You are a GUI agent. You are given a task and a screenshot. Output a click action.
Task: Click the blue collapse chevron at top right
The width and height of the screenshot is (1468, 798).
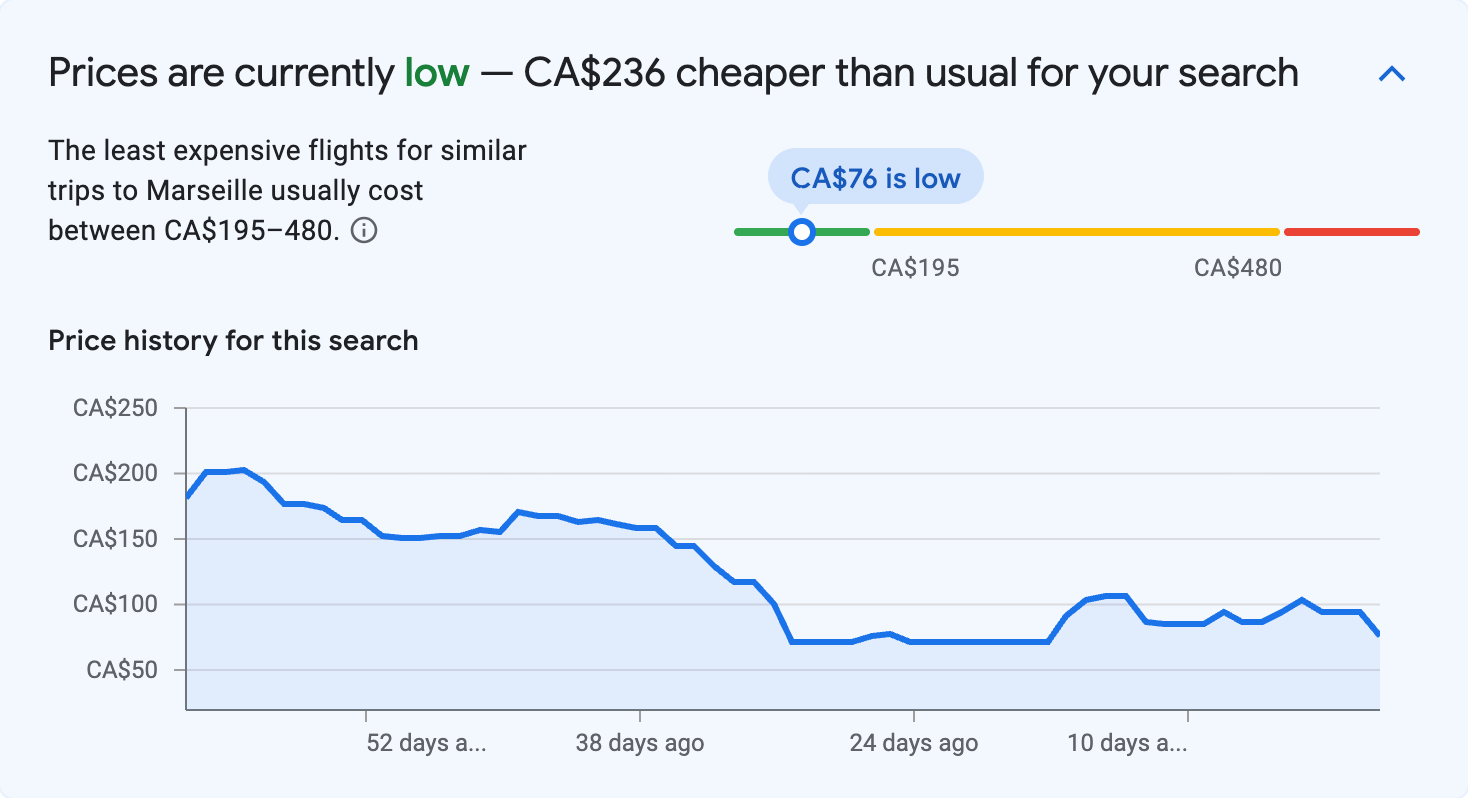tap(1392, 72)
